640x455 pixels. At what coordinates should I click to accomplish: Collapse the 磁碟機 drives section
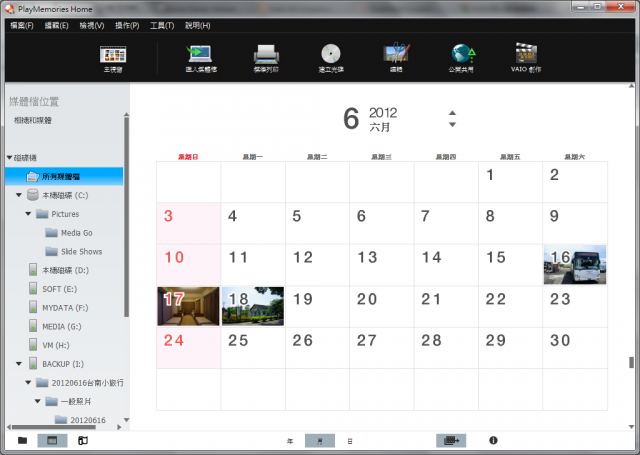(x=9, y=158)
